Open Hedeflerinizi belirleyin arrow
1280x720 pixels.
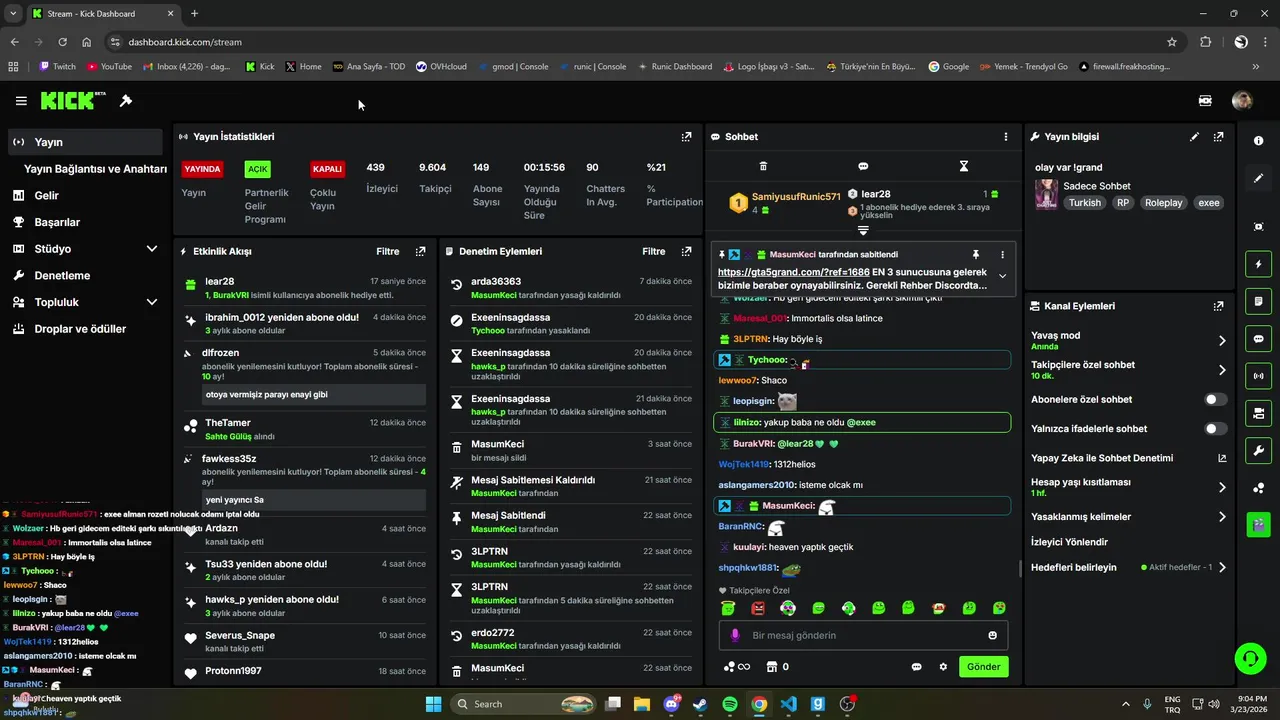[1221, 567]
